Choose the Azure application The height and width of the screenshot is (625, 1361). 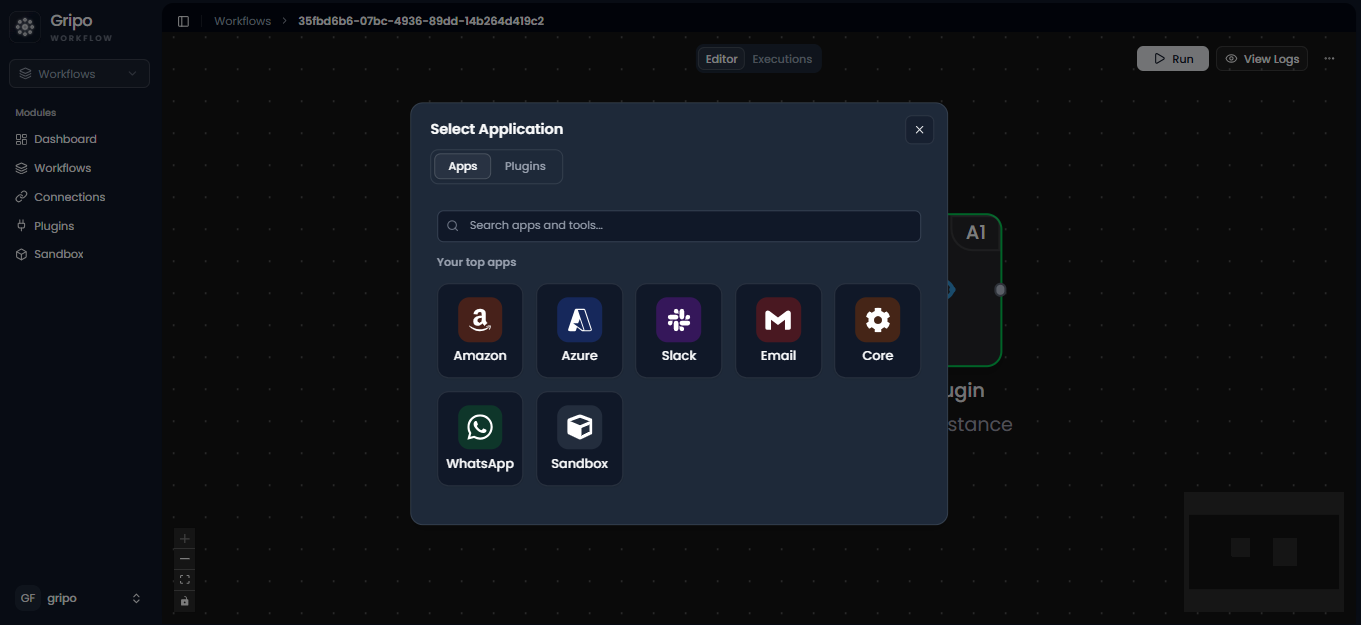click(x=579, y=331)
